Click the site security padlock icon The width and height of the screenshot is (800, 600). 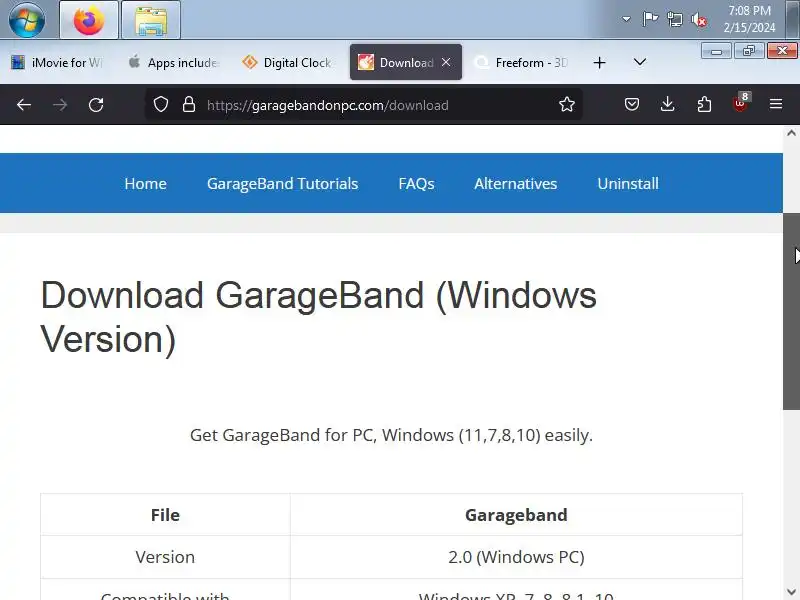tap(189, 105)
